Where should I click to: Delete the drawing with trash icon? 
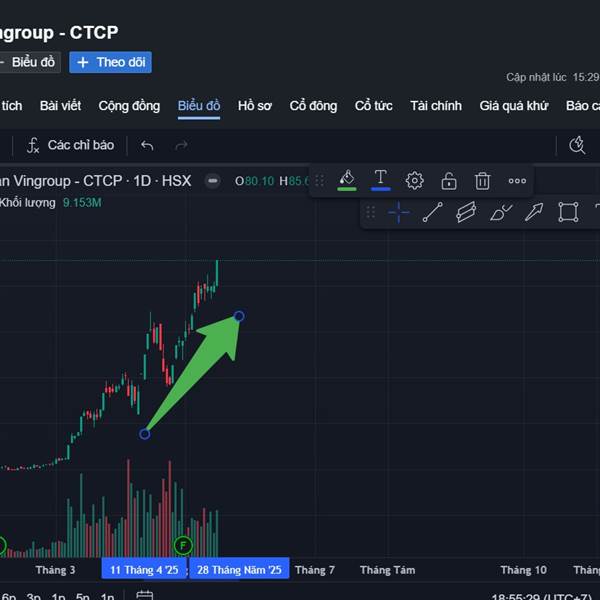click(x=482, y=181)
